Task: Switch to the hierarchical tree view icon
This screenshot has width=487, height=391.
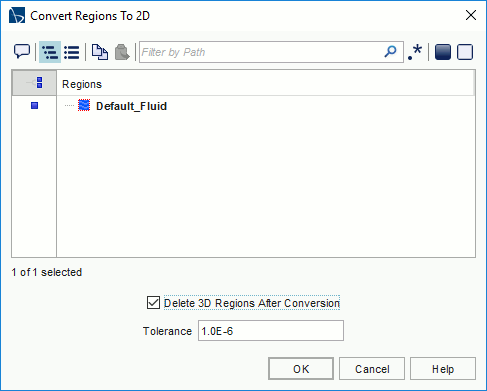Action: 50,52
